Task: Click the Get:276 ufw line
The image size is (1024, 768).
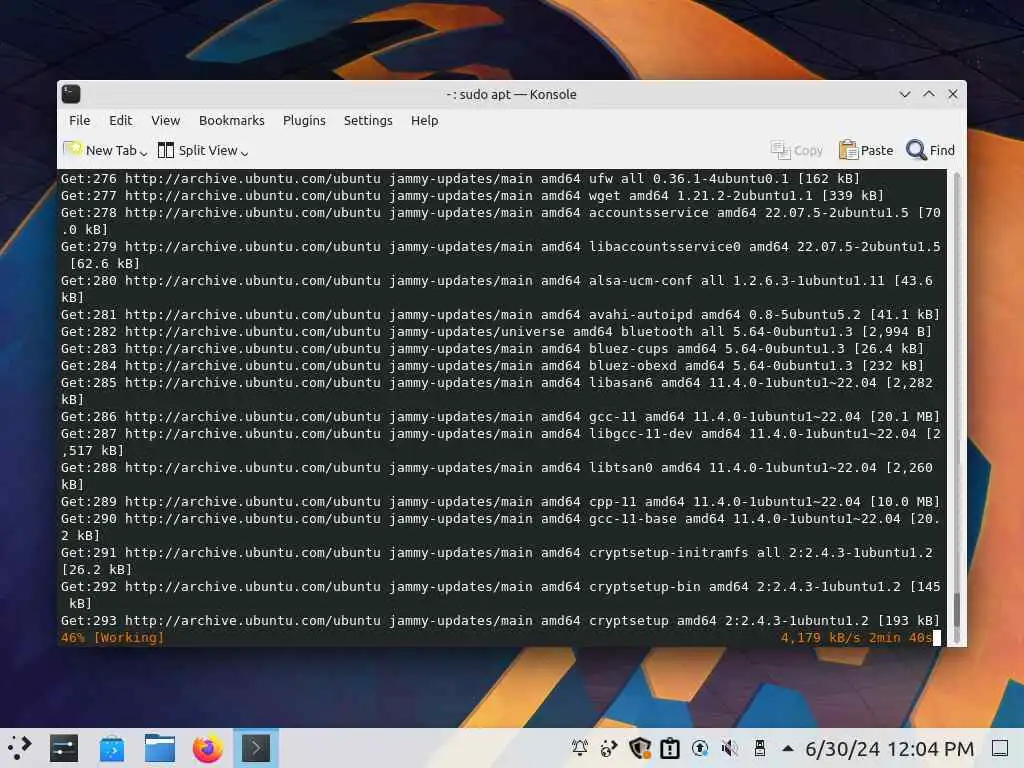Action: click(460, 178)
